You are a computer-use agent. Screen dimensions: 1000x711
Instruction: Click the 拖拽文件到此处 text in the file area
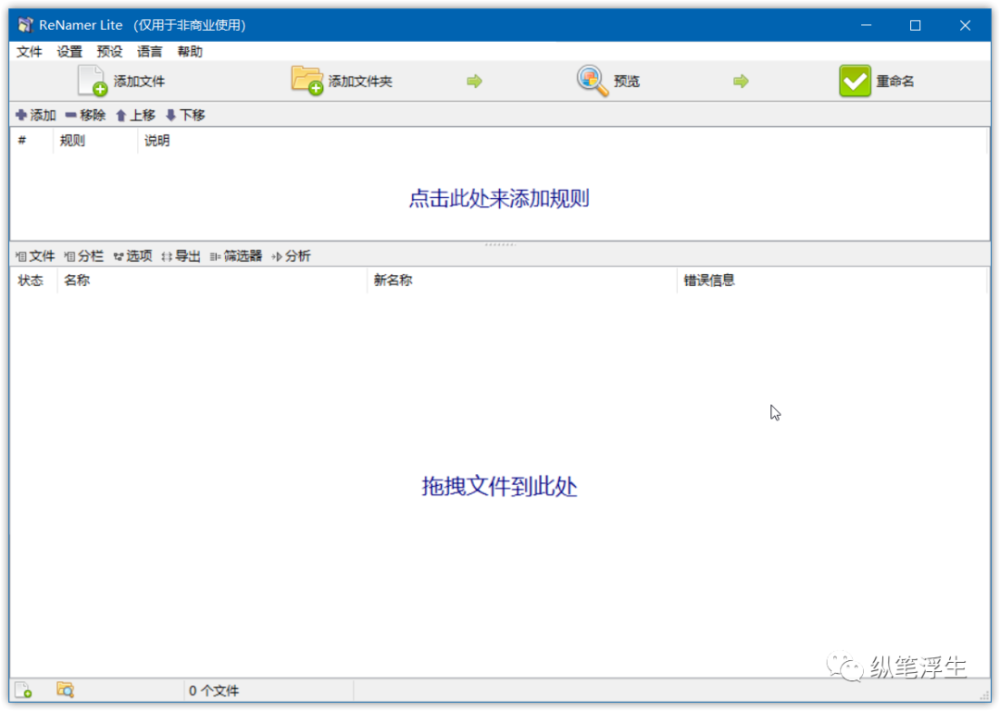coord(499,487)
